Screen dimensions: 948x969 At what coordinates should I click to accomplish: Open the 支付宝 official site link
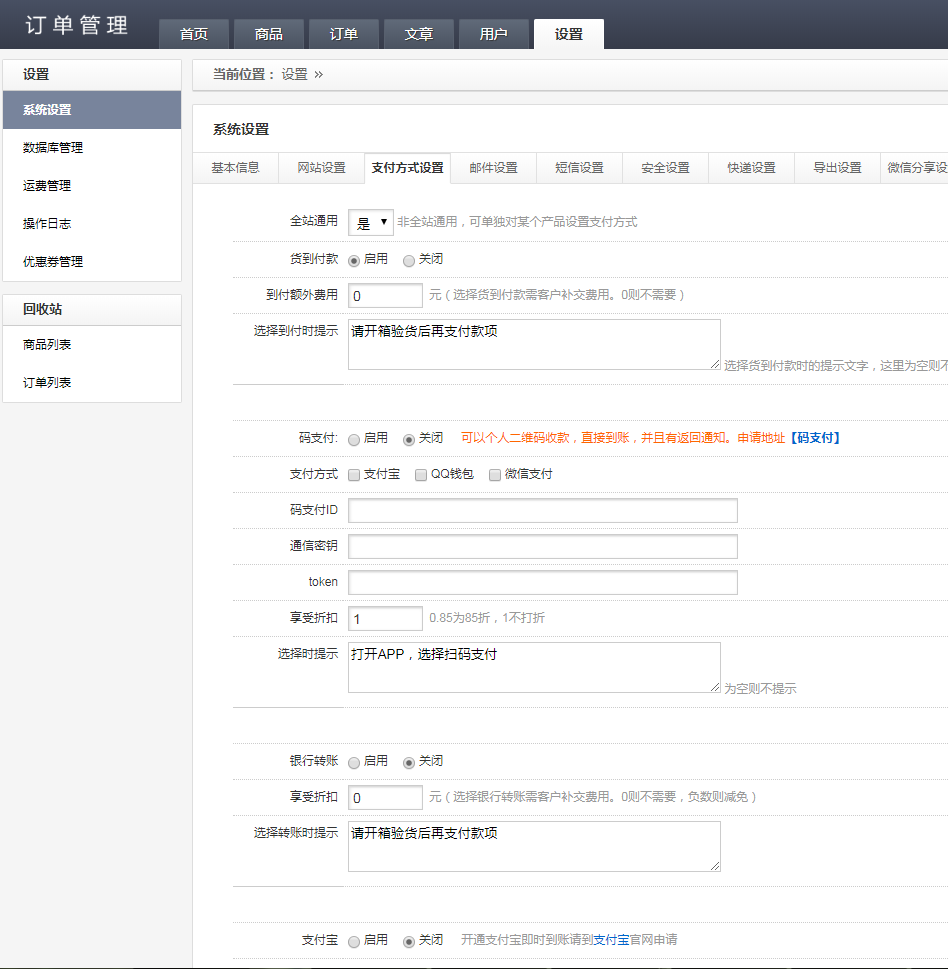[611, 940]
